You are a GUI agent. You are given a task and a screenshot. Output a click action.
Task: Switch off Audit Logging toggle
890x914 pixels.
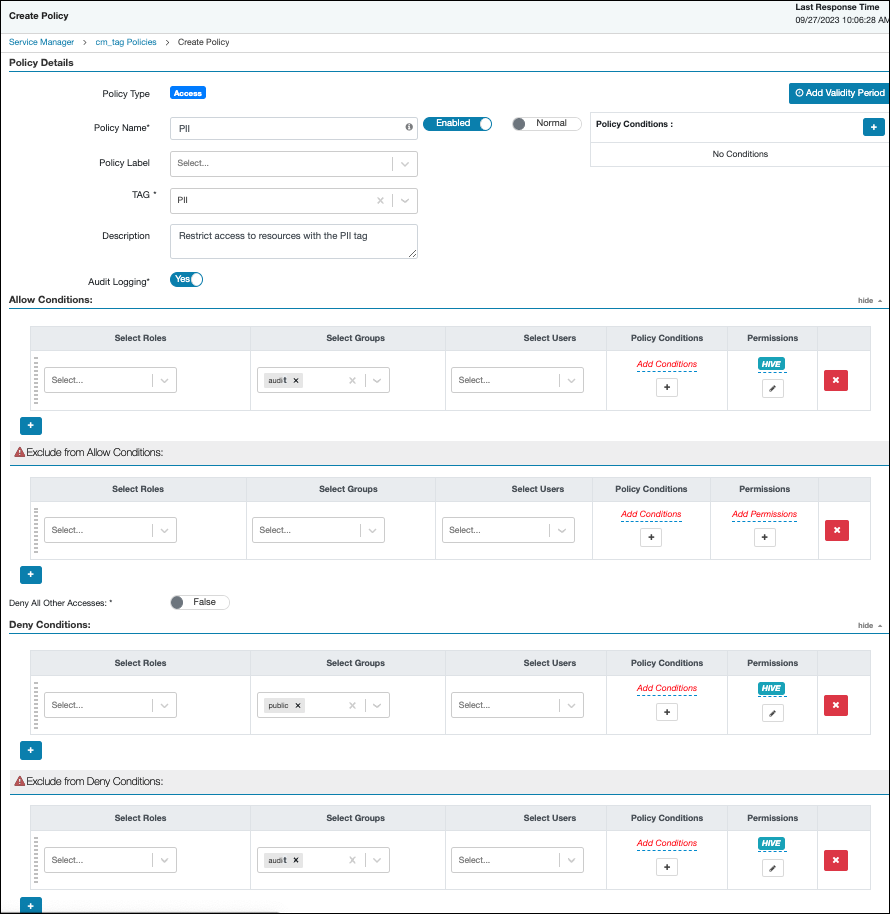tap(186, 280)
